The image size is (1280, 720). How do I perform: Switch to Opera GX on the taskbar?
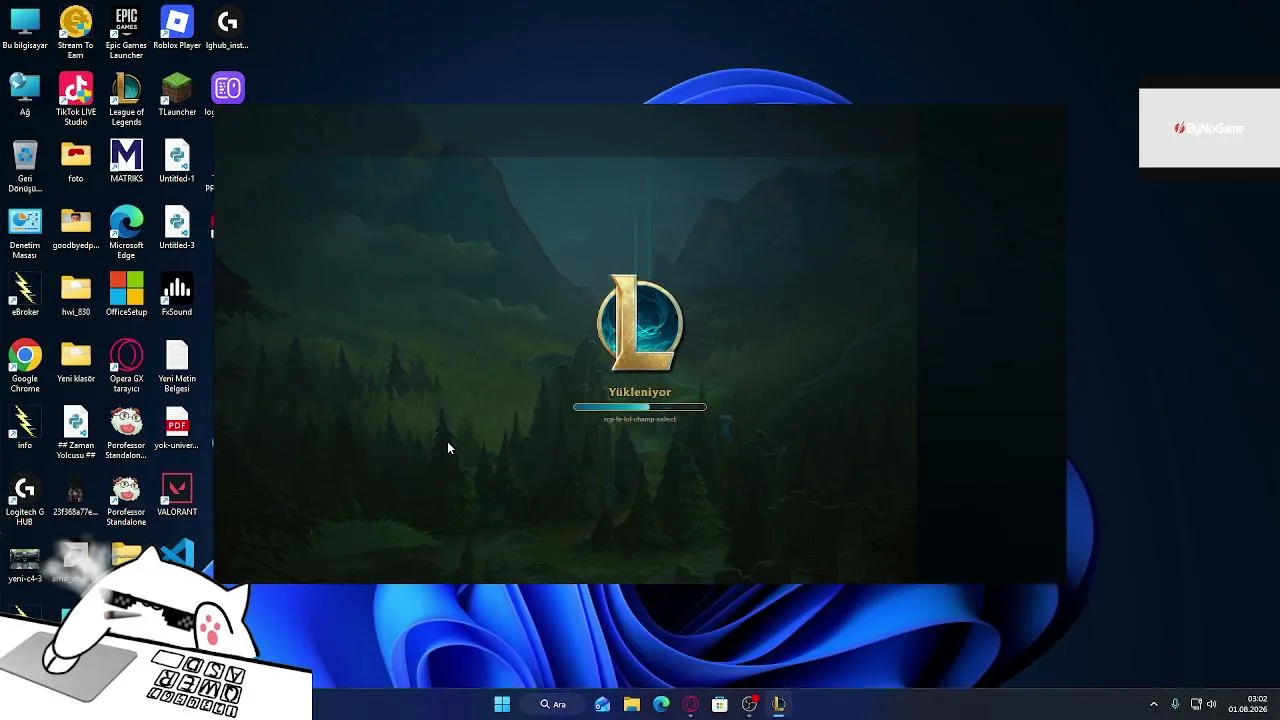690,704
